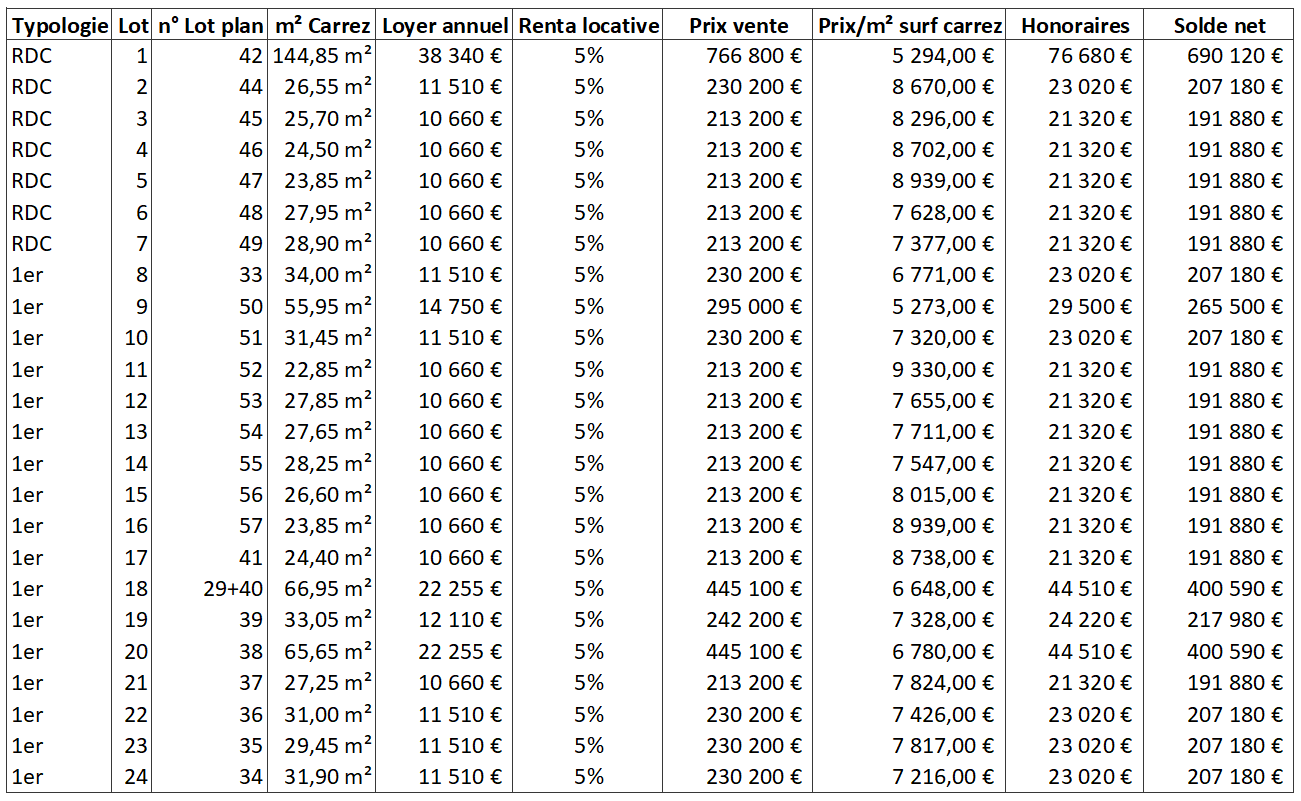
Task: Click the 242 200 € sale price cell
Action: click(739, 620)
